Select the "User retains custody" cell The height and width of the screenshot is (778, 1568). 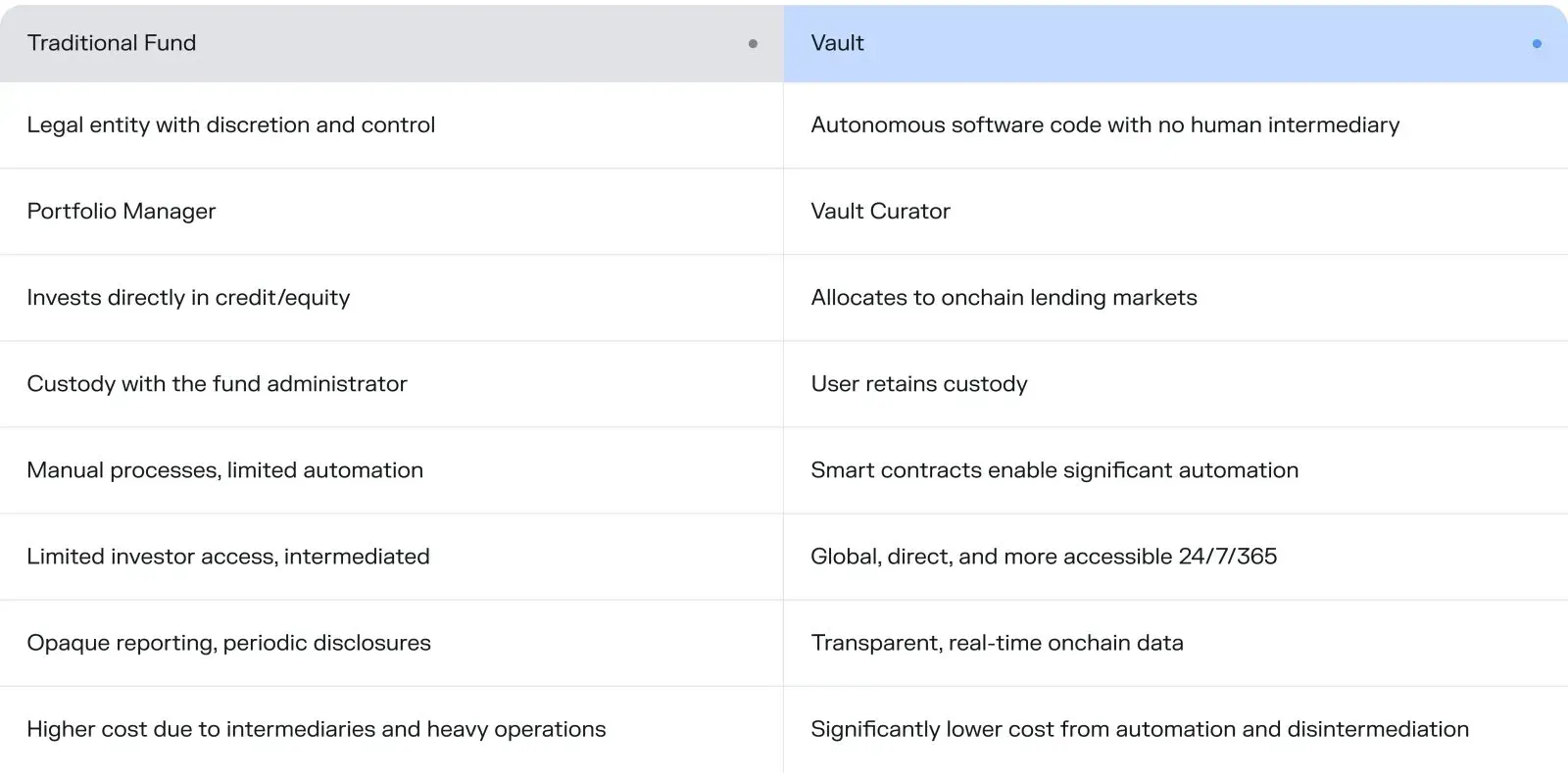pos(919,384)
